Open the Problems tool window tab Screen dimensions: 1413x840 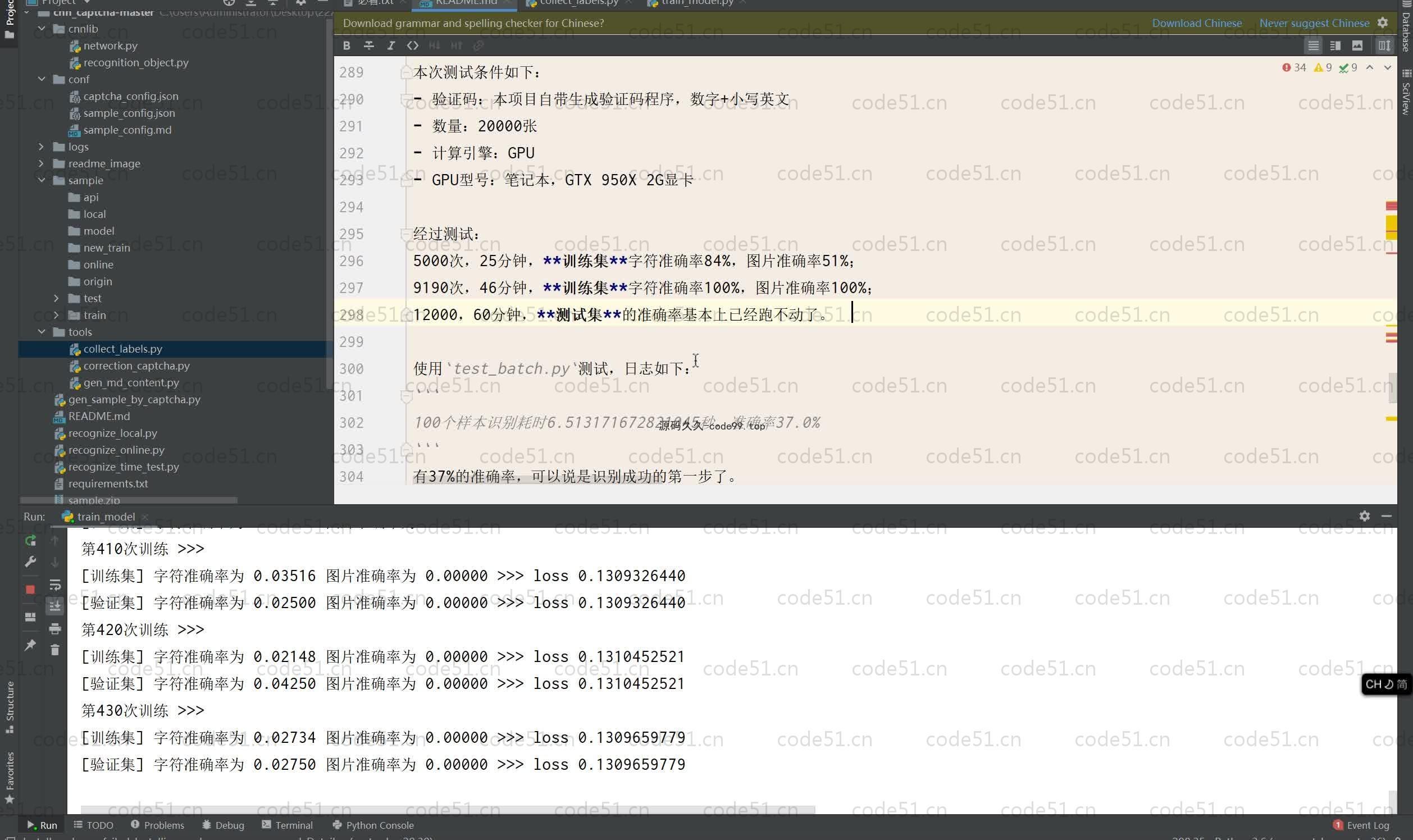[x=157, y=825]
